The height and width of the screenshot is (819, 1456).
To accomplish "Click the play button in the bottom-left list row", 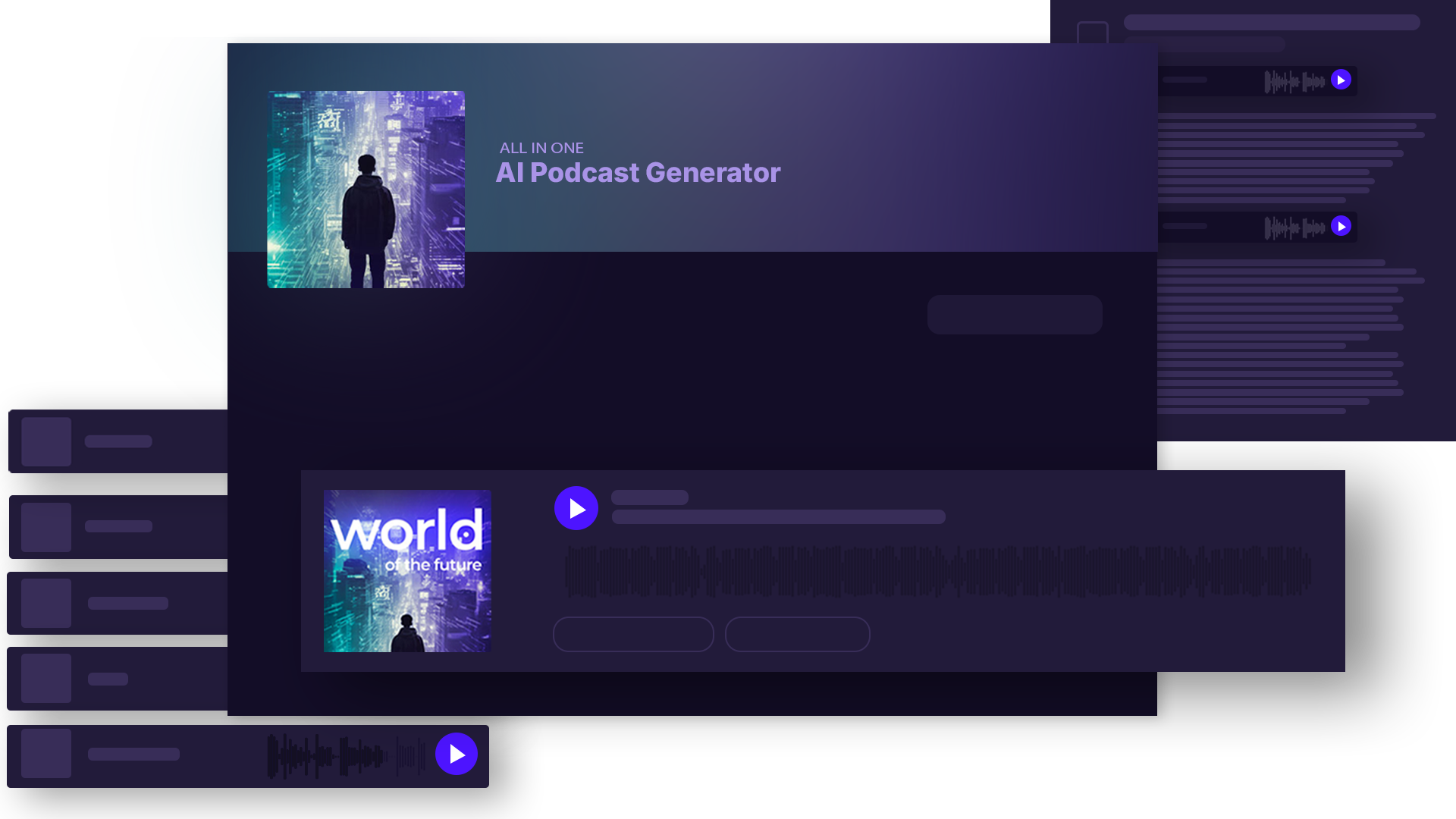I will tap(457, 754).
